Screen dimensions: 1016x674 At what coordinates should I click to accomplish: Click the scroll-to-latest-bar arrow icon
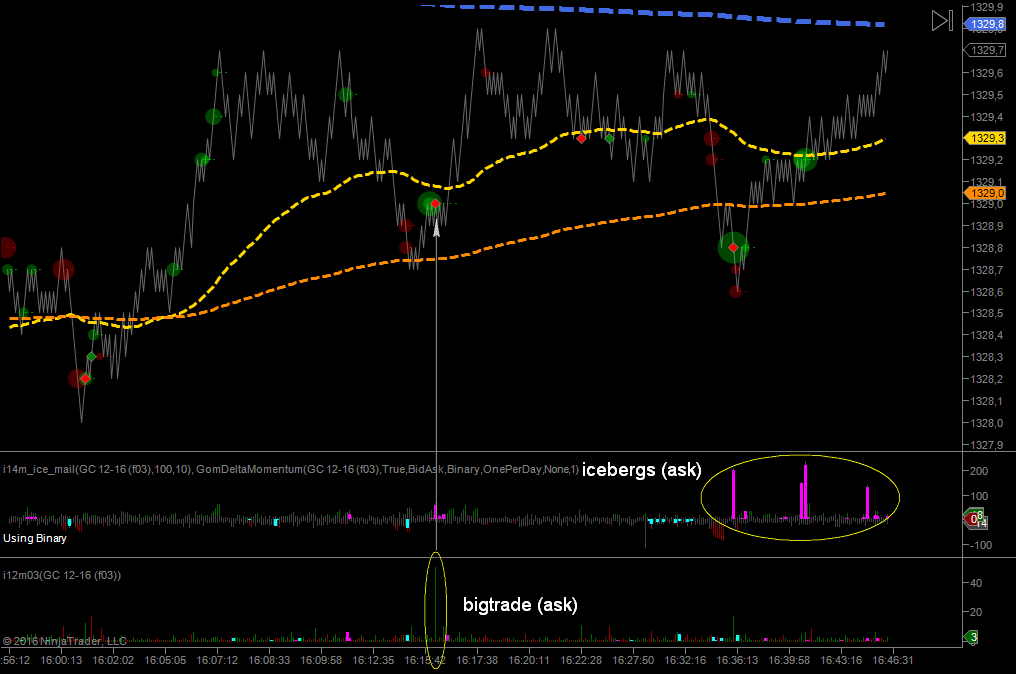(941, 21)
